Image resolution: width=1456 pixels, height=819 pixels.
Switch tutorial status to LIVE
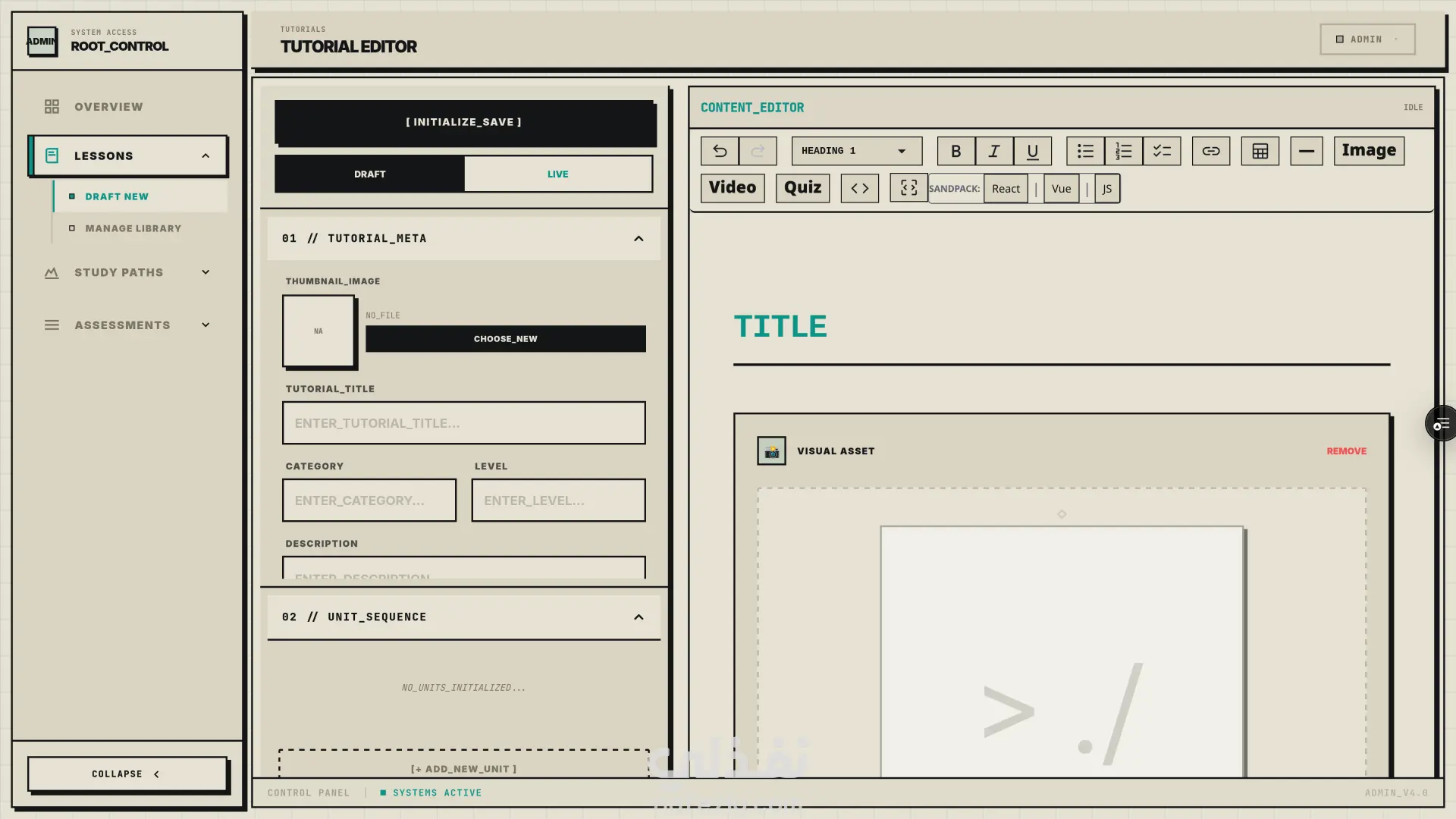(557, 174)
